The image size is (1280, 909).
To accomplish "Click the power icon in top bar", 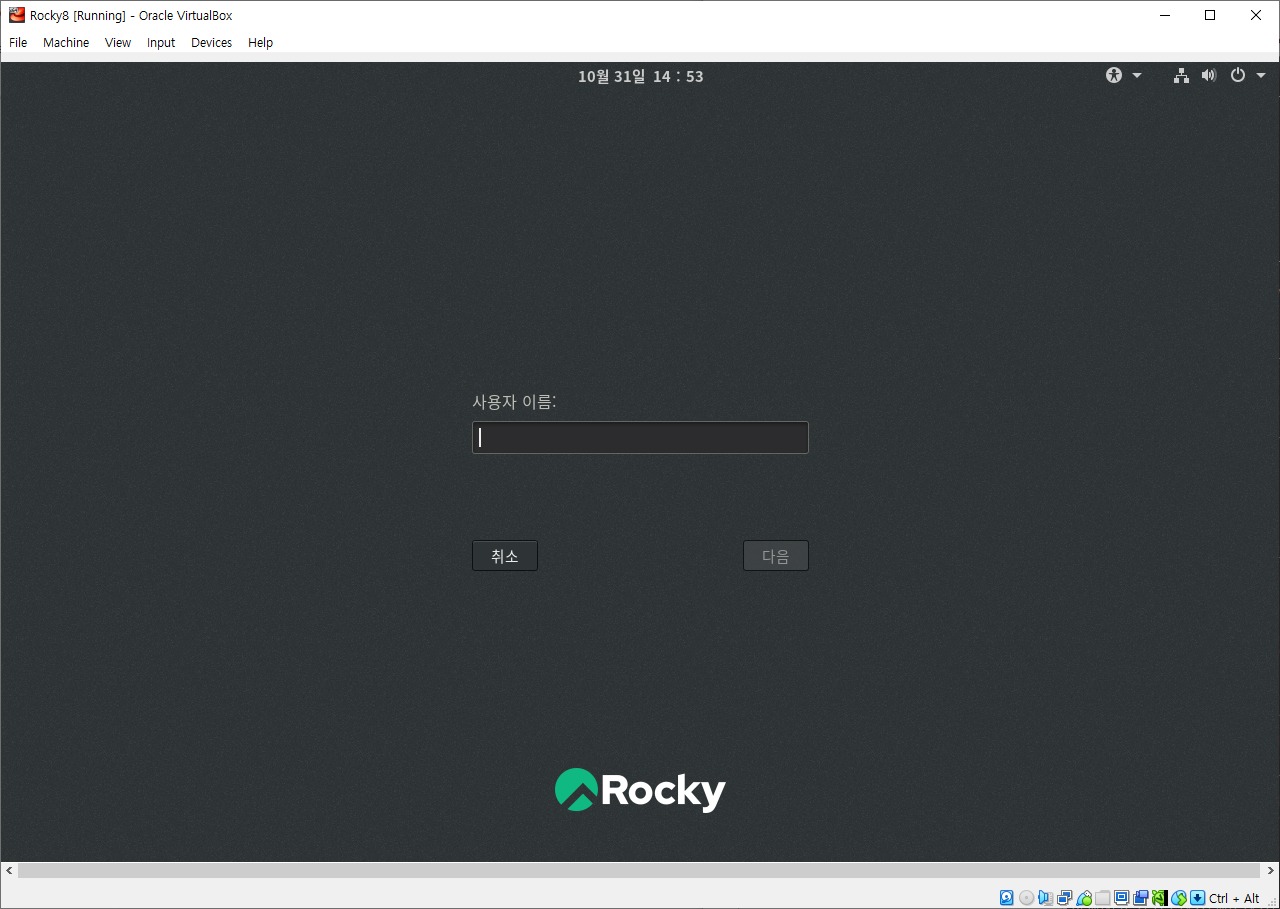I will click(1238, 75).
